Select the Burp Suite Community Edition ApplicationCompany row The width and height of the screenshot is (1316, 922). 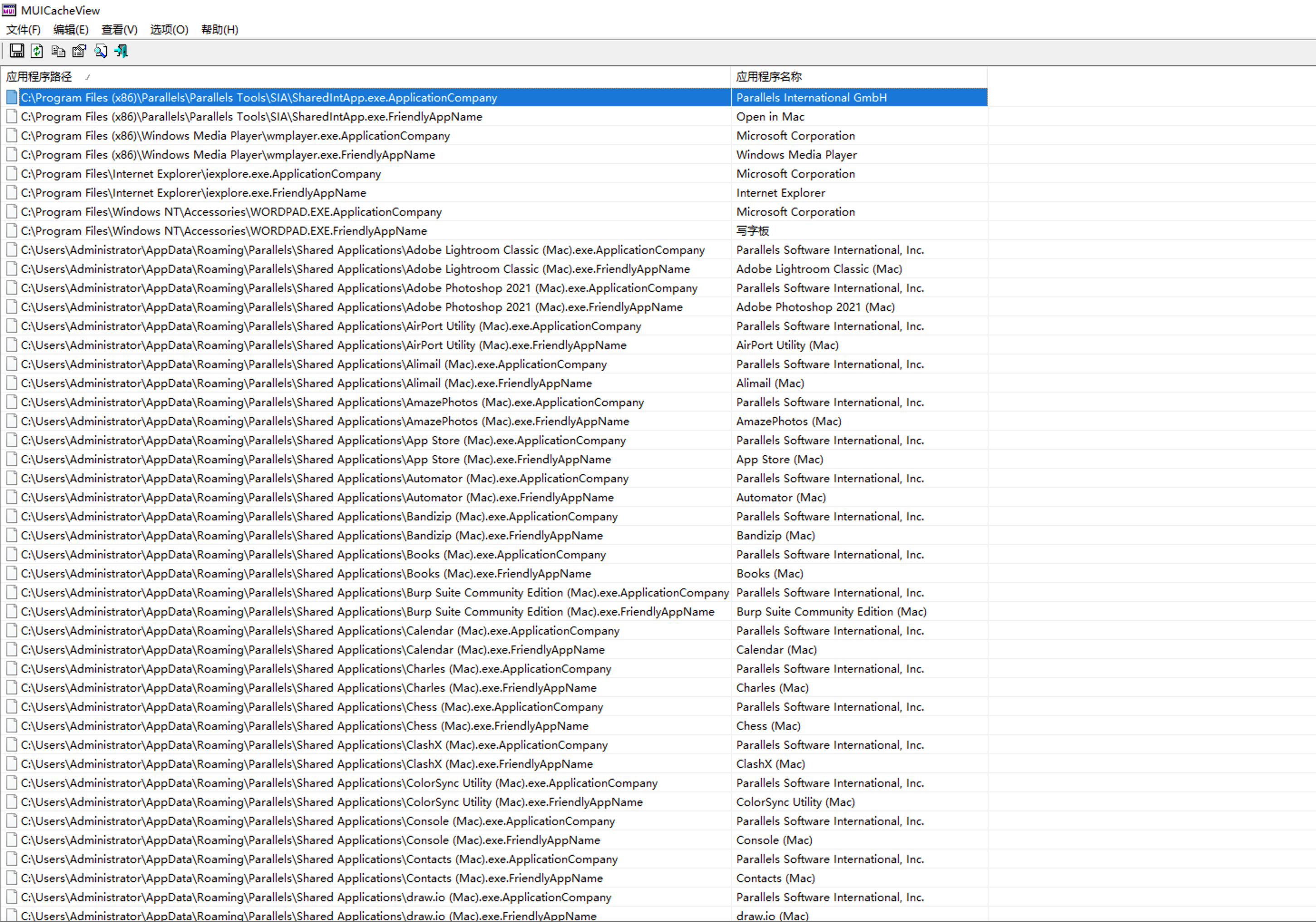(374, 592)
